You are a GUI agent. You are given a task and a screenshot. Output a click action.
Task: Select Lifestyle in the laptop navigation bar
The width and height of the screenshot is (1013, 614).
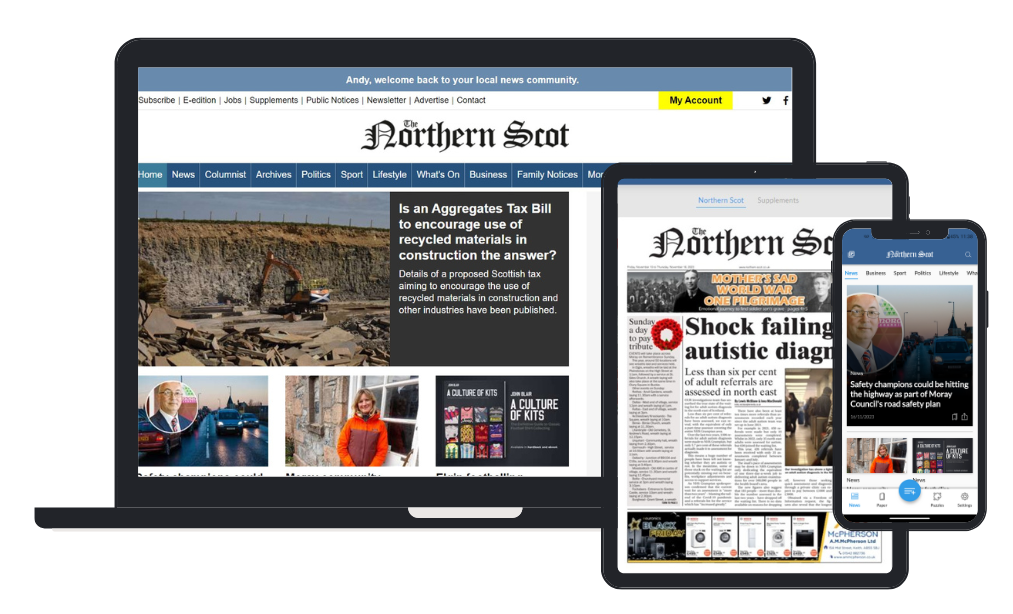tap(390, 175)
